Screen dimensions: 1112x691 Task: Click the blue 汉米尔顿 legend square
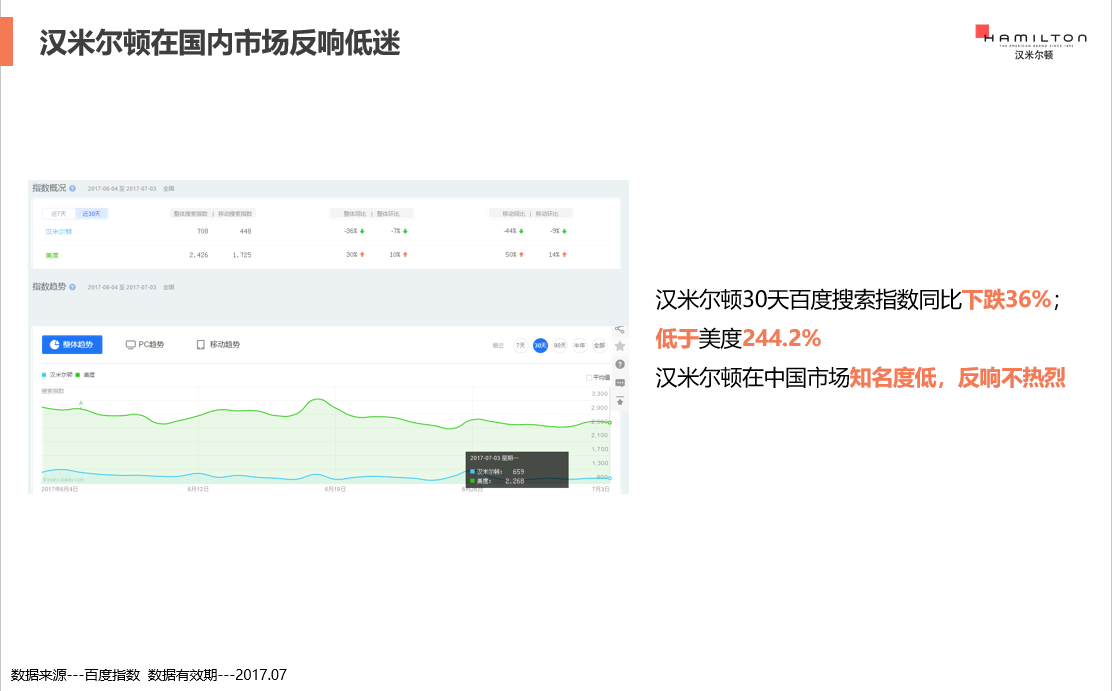point(44,375)
